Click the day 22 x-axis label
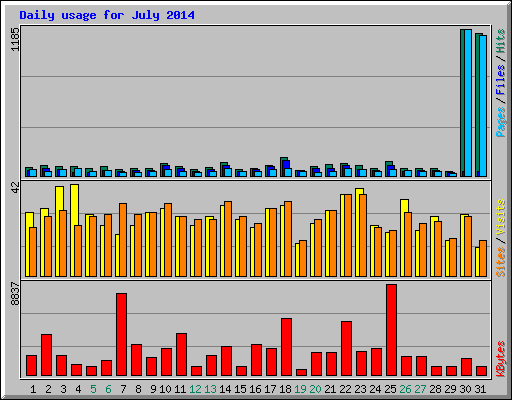 pyautogui.click(x=345, y=389)
